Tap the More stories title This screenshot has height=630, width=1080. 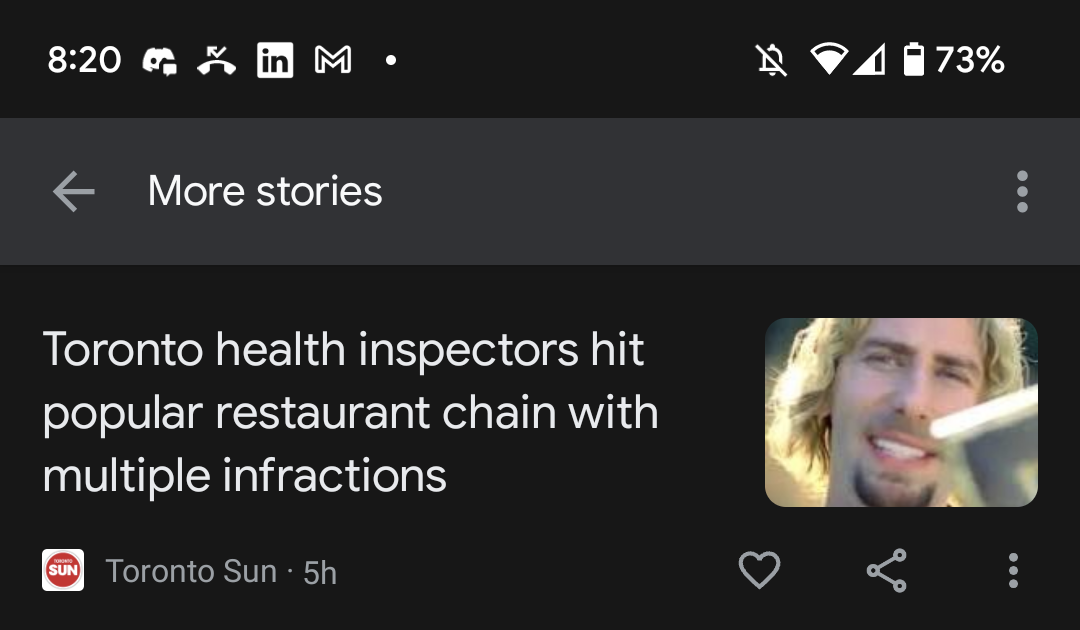(x=264, y=191)
